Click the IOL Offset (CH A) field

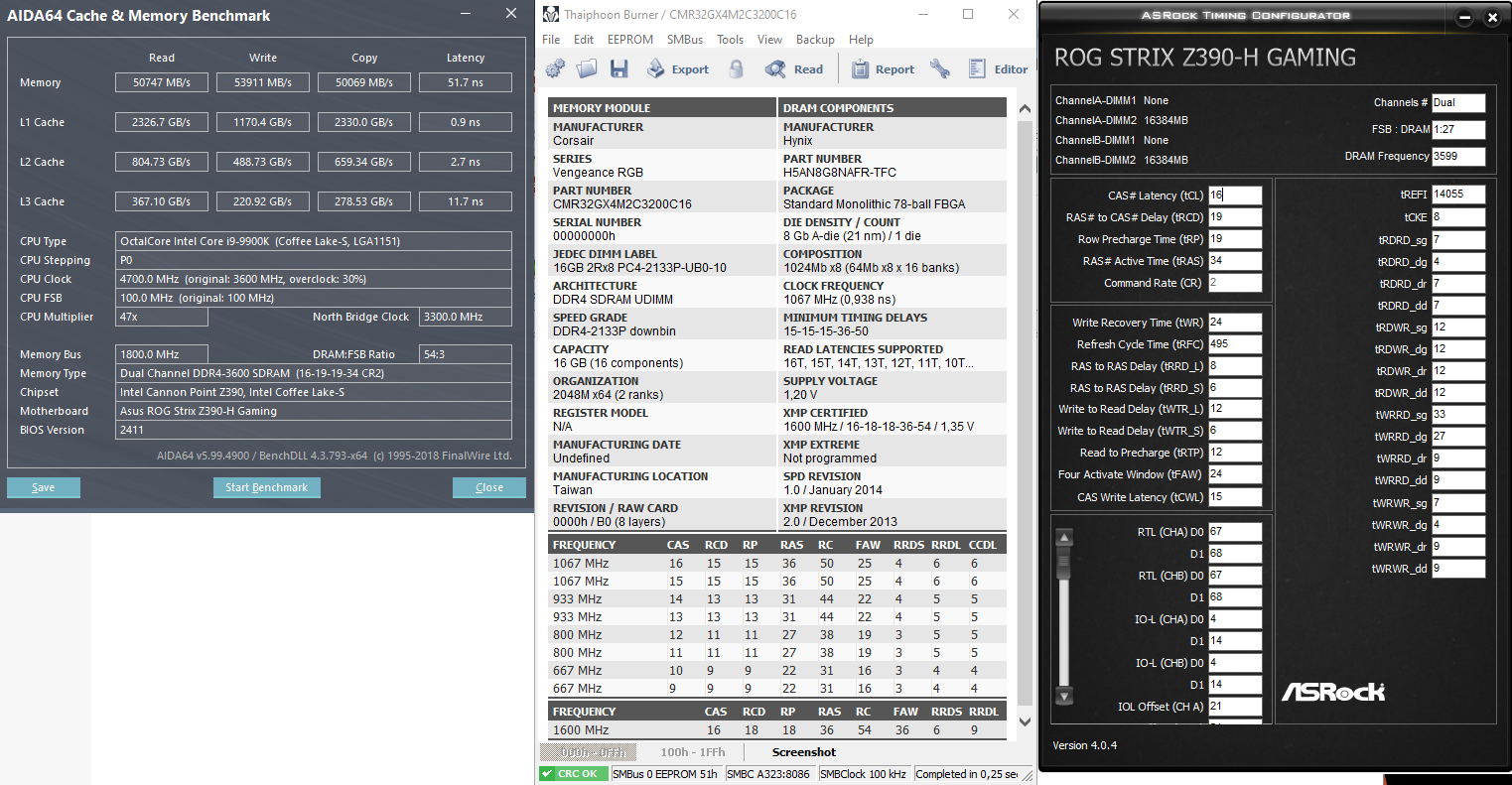1235,707
